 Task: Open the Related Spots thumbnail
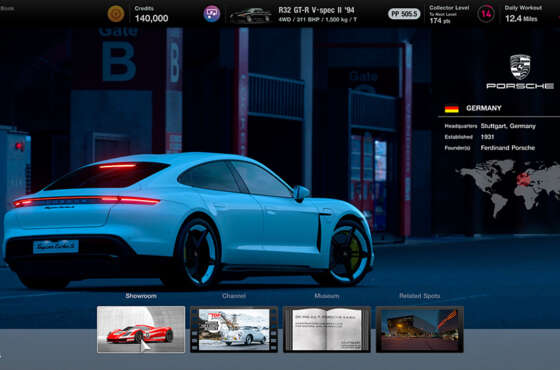(x=420, y=329)
